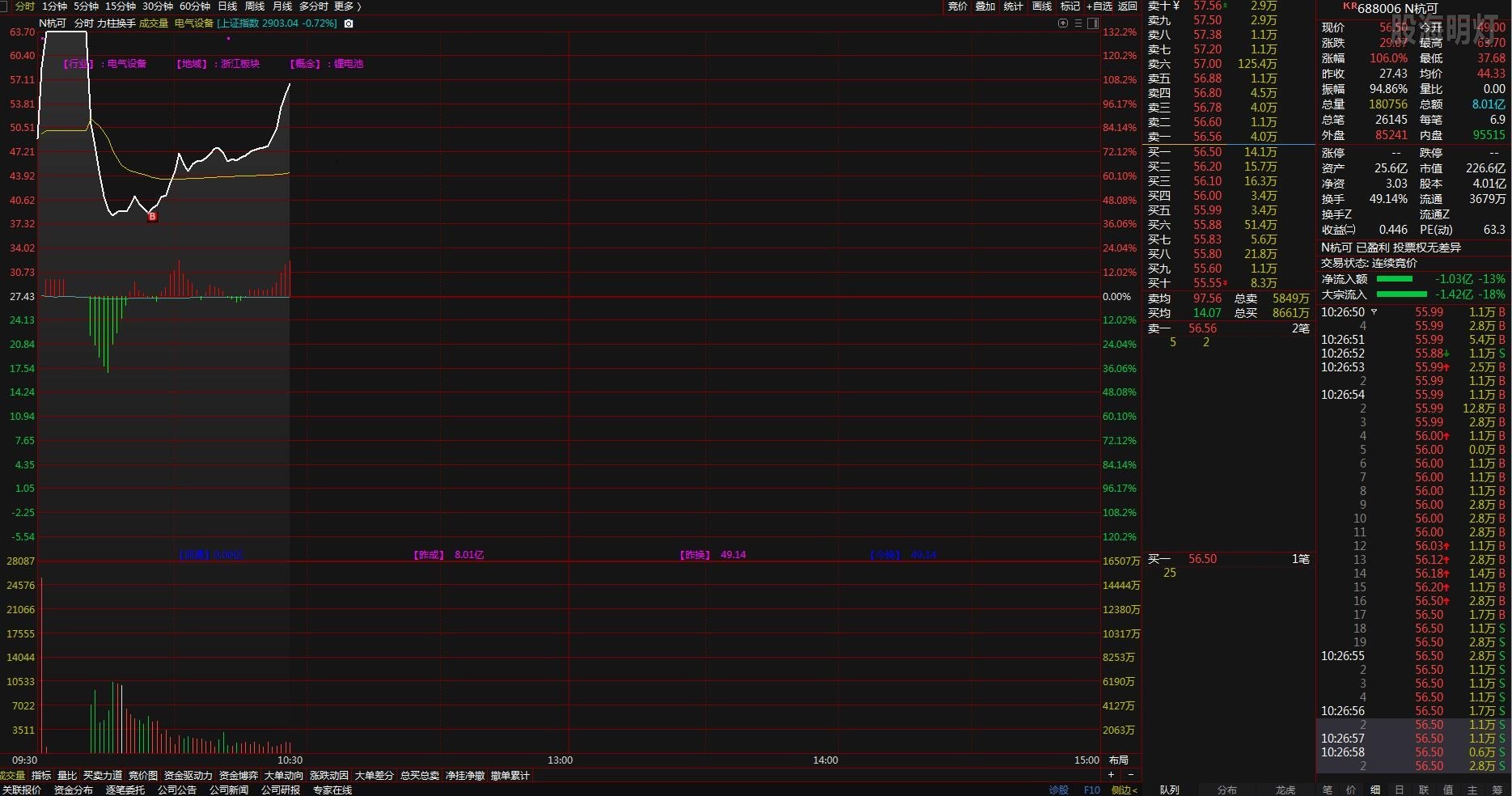
Task: Select the 指标 indicator tab
Action: [41, 775]
